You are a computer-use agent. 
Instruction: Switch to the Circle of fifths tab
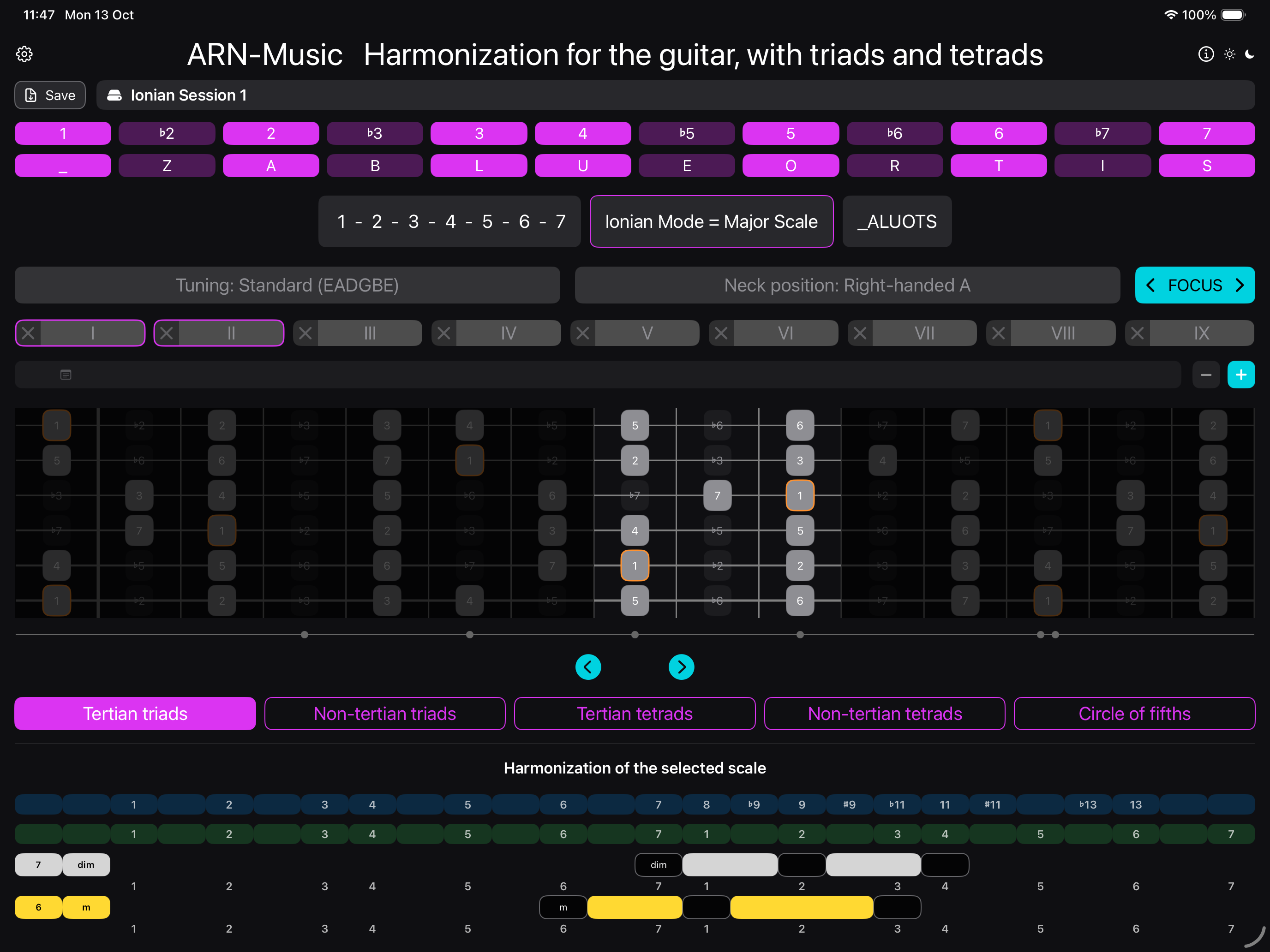(x=1134, y=713)
